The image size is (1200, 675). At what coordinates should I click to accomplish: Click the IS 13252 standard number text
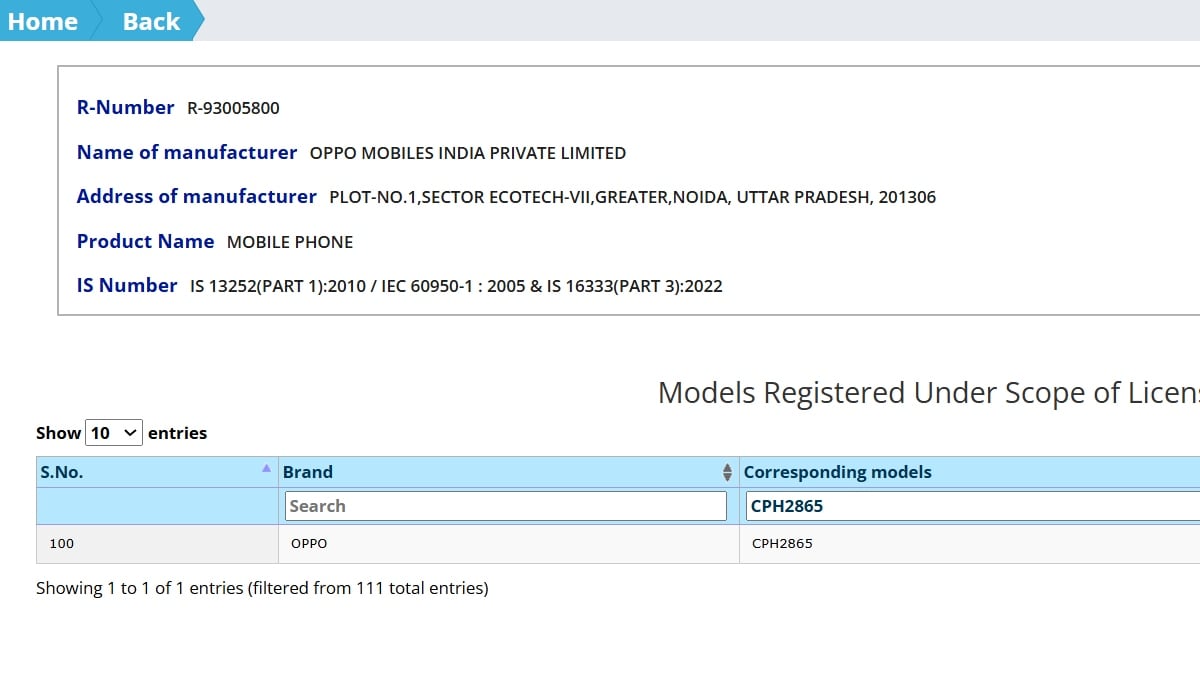(456, 286)
